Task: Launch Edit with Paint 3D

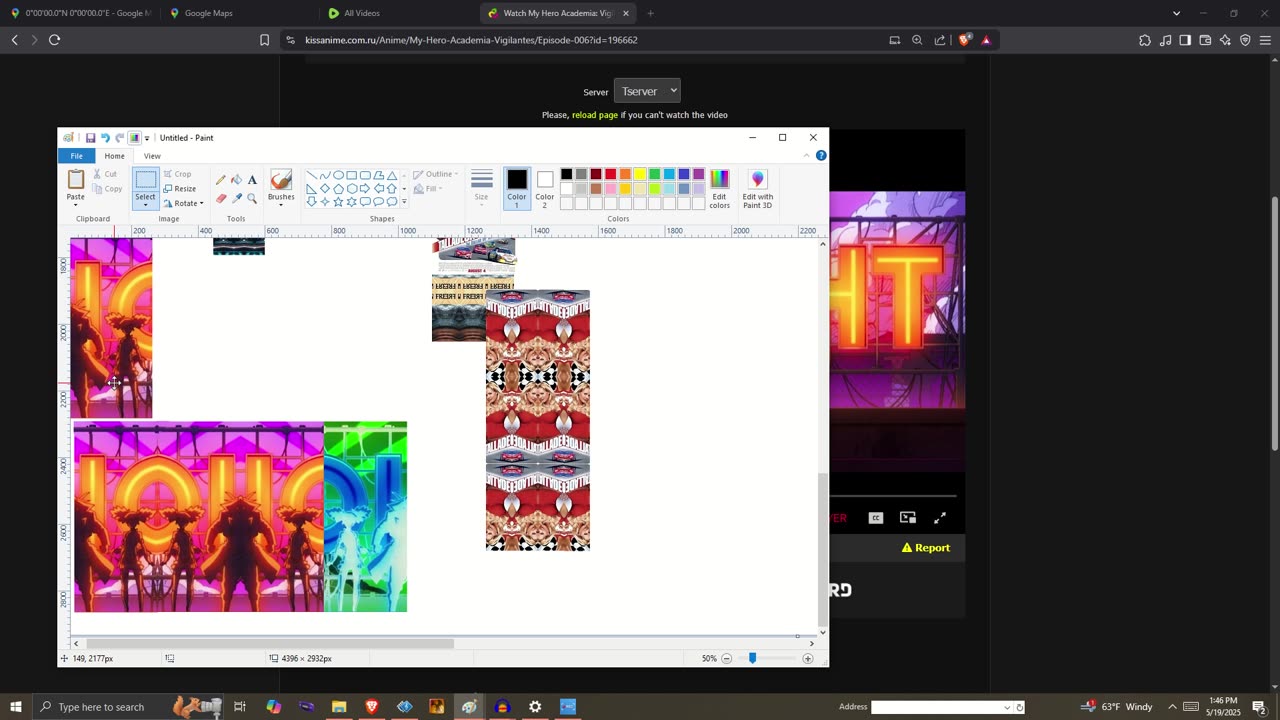Action: 757,189
